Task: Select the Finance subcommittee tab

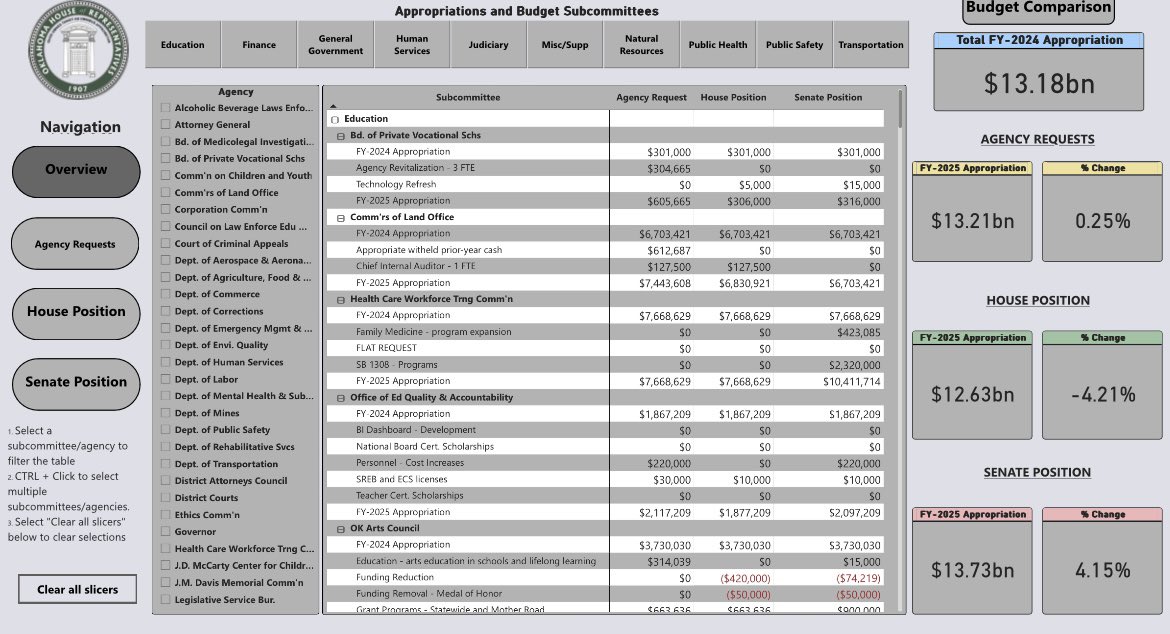Action: click(x=259, y=45)
